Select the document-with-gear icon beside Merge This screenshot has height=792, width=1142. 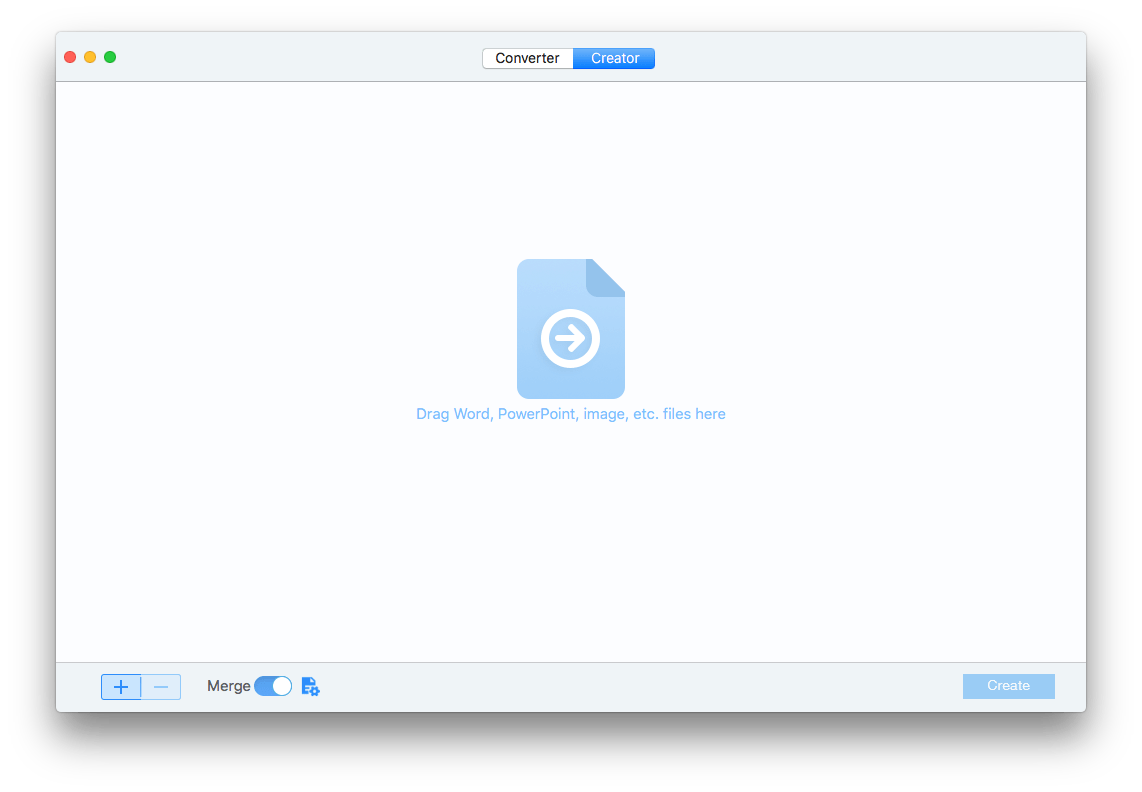(x=310, y=686)
